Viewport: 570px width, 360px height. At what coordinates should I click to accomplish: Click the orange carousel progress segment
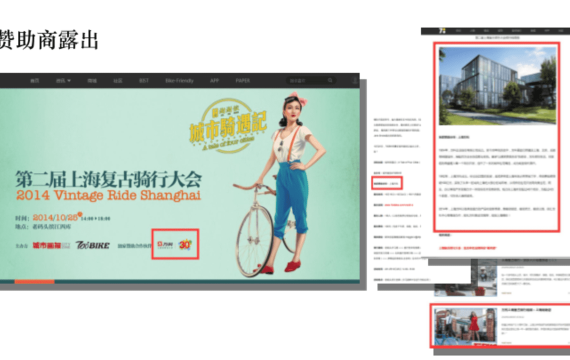click(x=35, y=281)
